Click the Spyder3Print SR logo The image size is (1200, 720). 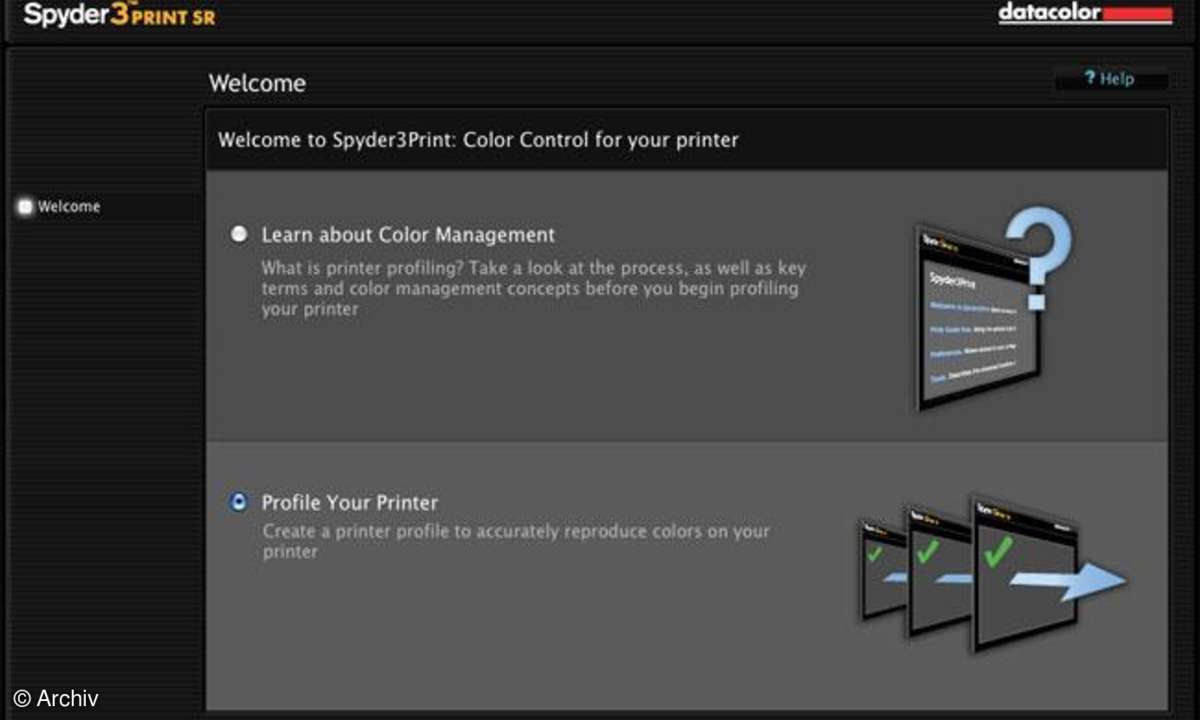coord(120,14)
